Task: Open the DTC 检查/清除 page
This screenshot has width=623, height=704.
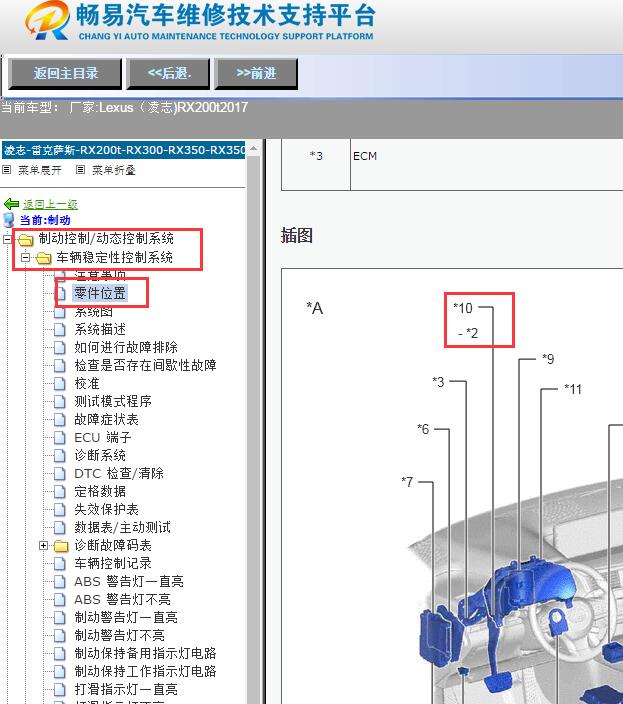Action: click(119, 473)
